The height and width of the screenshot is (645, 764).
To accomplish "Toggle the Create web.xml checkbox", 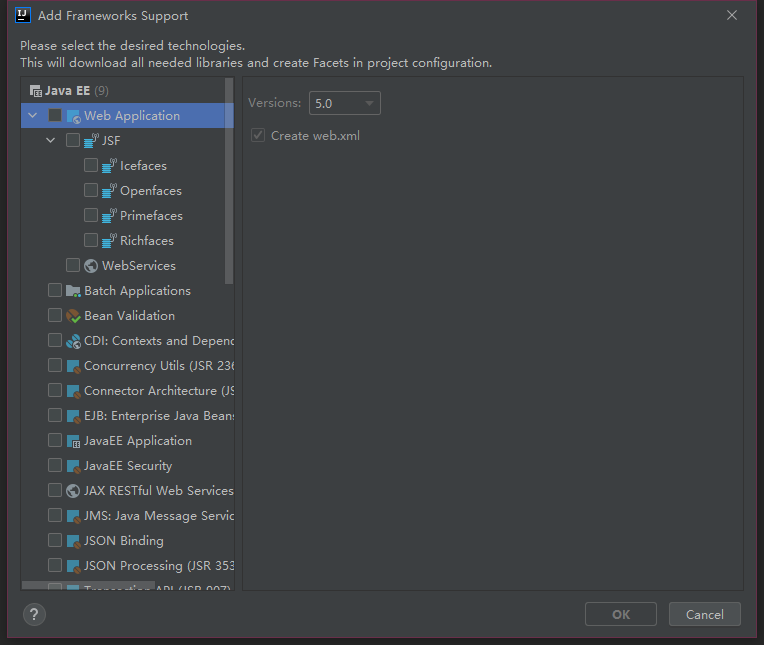I will point(258,135).
